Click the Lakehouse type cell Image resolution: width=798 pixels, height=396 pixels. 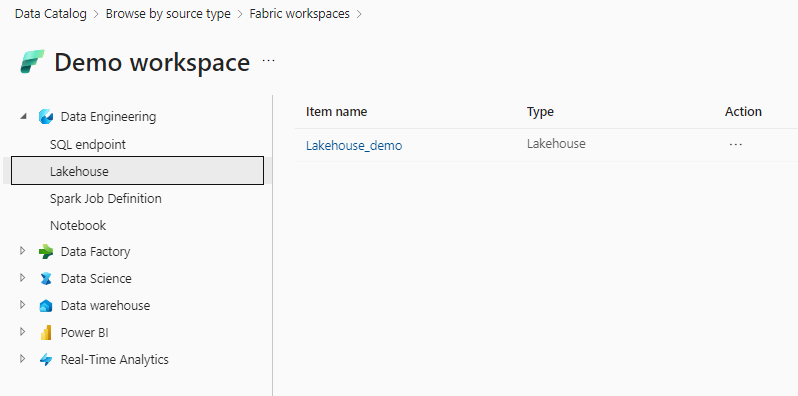[556, 144]
